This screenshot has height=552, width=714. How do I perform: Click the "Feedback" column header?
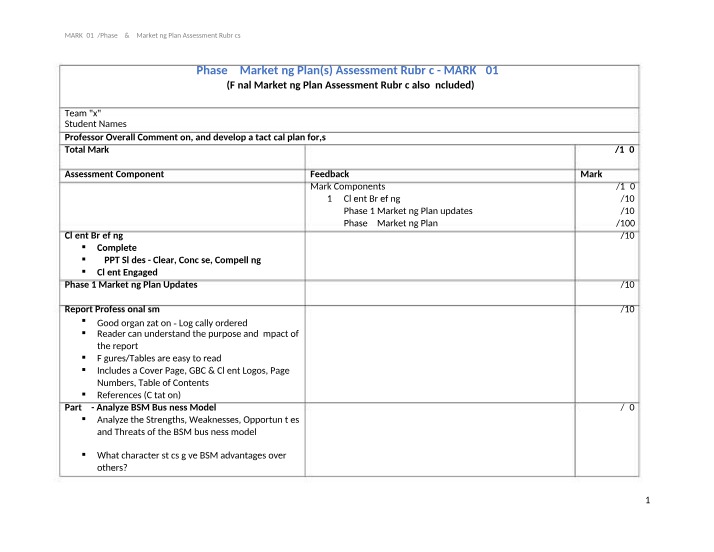coord(330,174)
